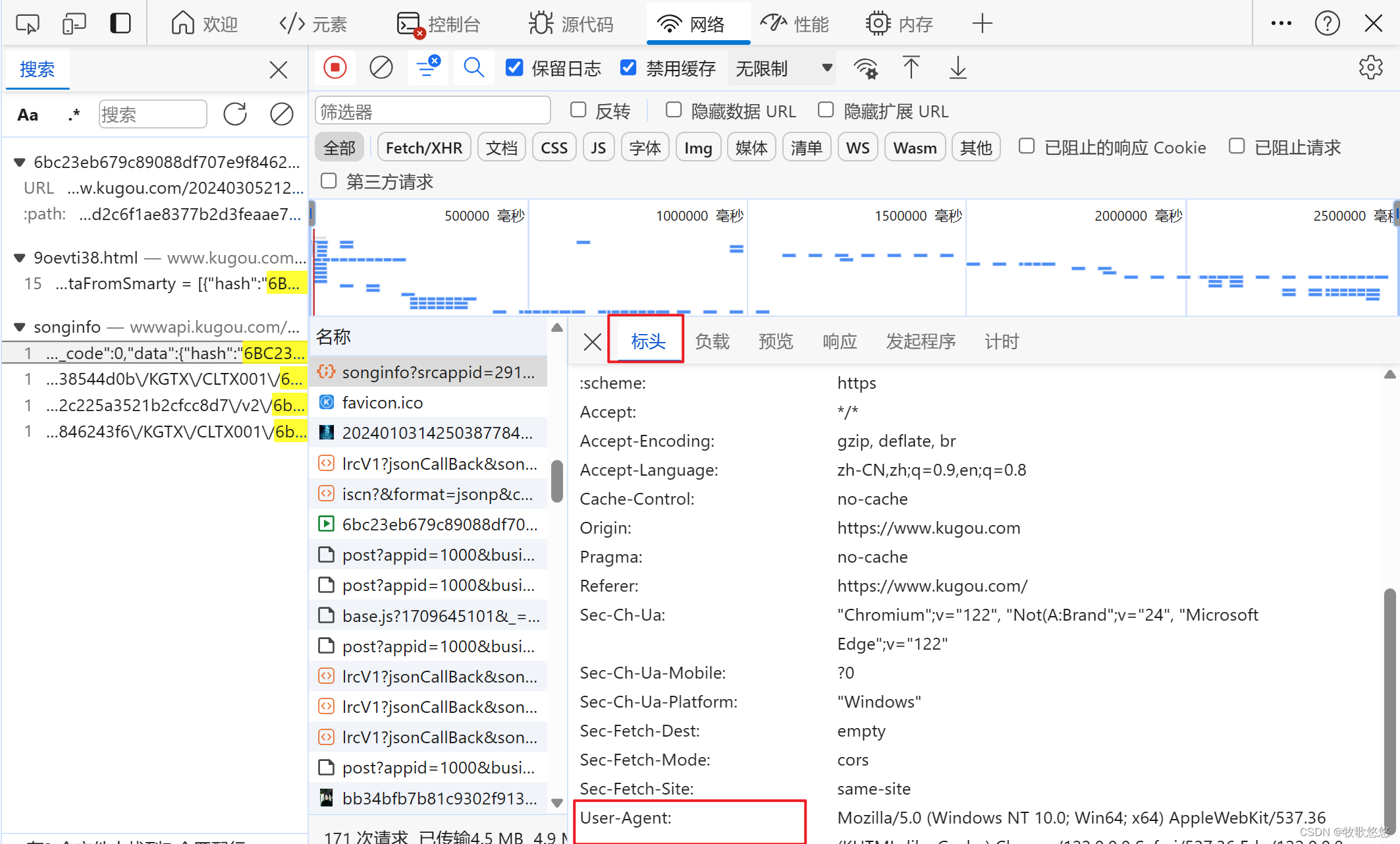
Task: Collapse the songinfo search result group
Action: (20, 327)
